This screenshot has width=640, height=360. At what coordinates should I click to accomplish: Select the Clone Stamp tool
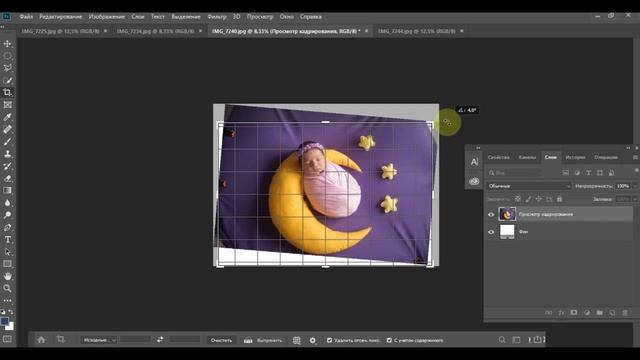tap(7, 154)
